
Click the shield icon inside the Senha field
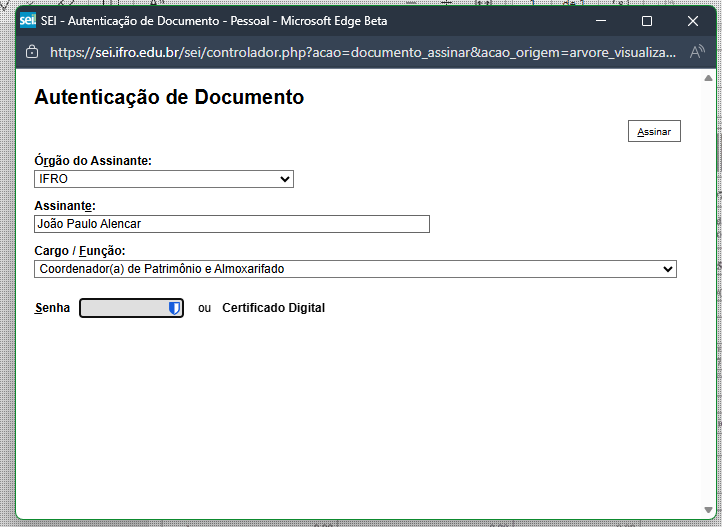[x=174, y=309]
